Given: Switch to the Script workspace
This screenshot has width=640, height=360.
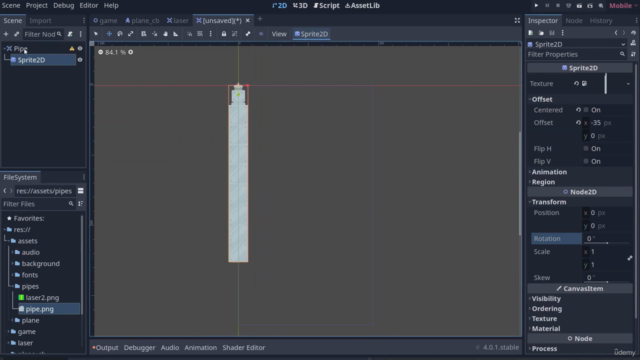Looking at the screenshot, I should tap(326, 6).
